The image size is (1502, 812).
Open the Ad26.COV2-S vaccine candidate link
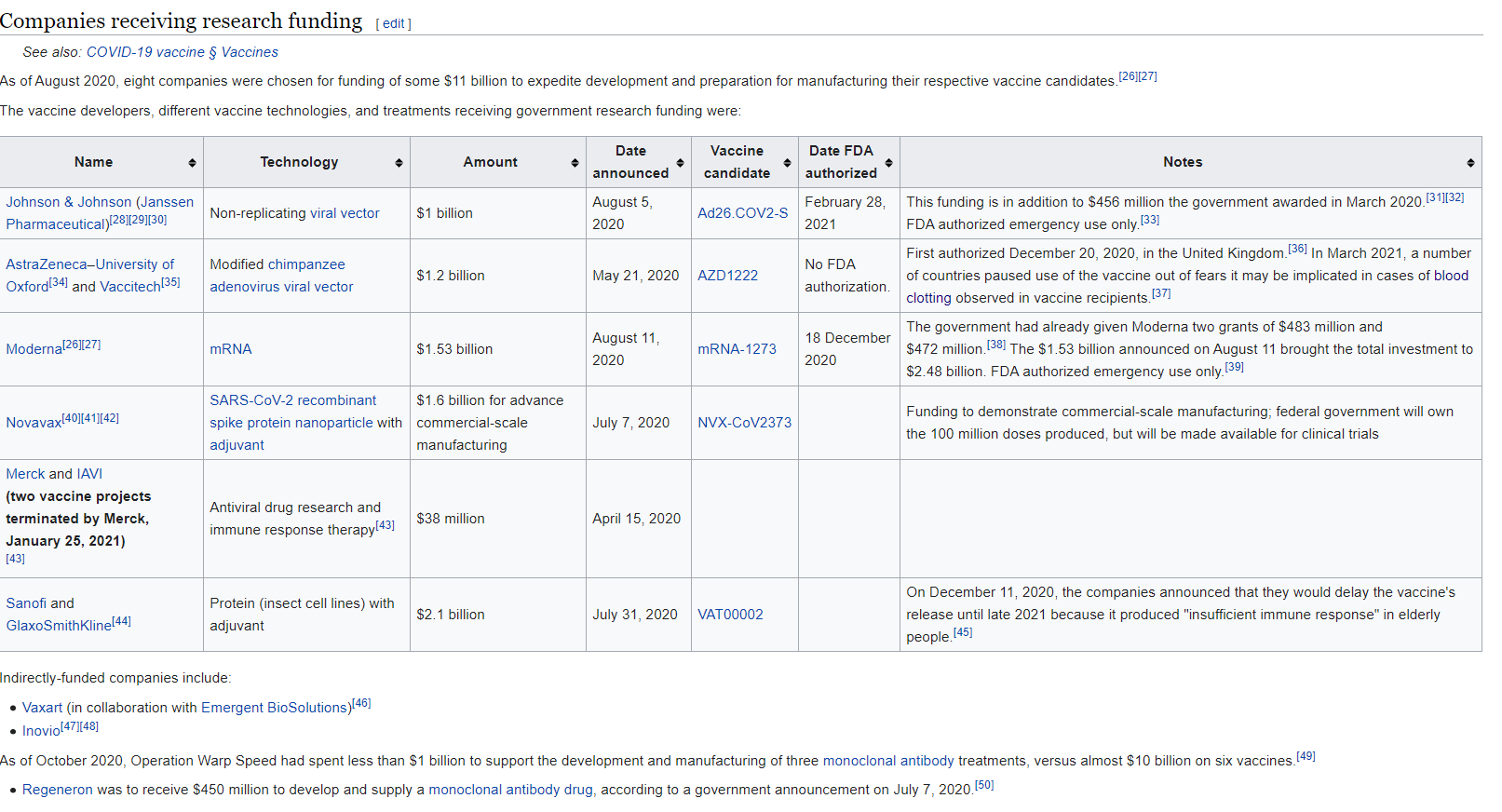742,213
